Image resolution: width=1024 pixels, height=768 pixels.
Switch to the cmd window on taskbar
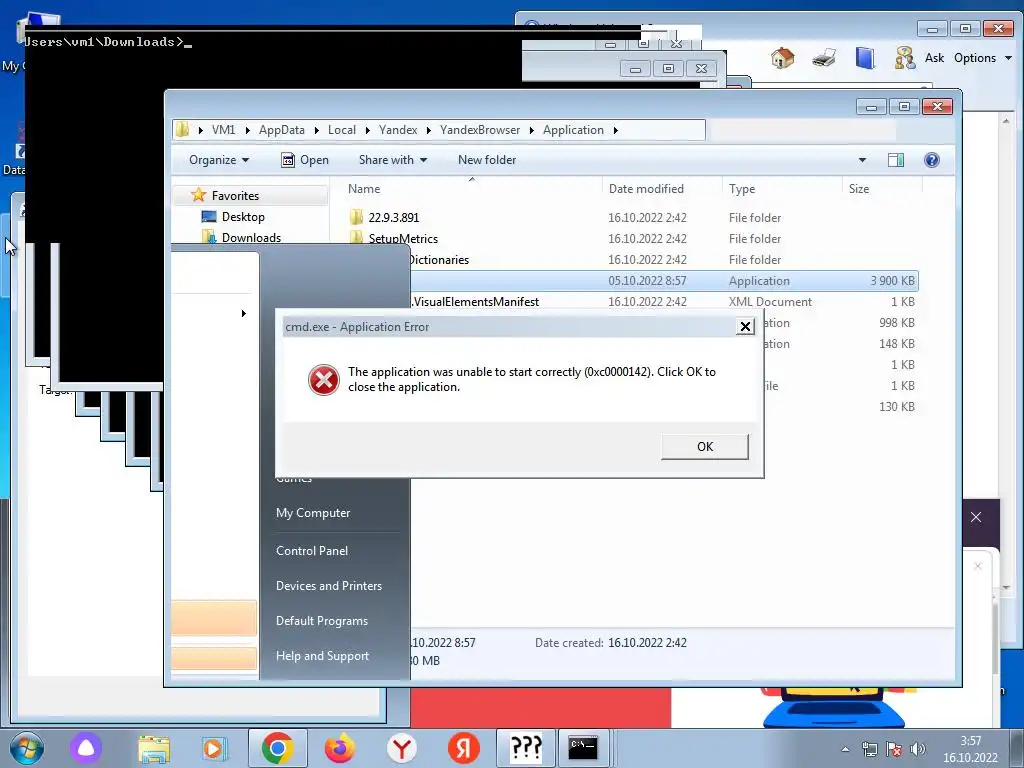pos(583,748)
